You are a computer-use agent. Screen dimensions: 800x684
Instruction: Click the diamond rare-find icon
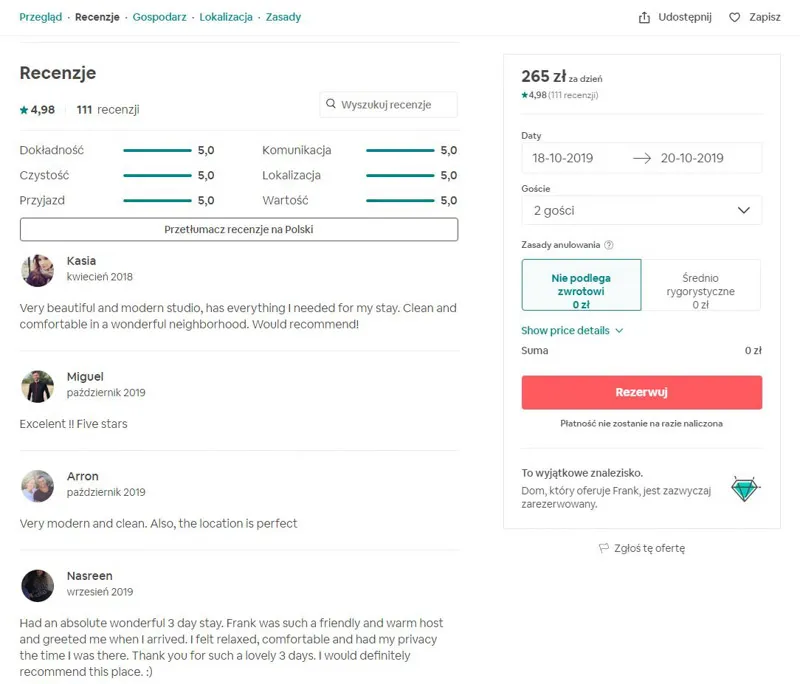[x=744, y=489]
